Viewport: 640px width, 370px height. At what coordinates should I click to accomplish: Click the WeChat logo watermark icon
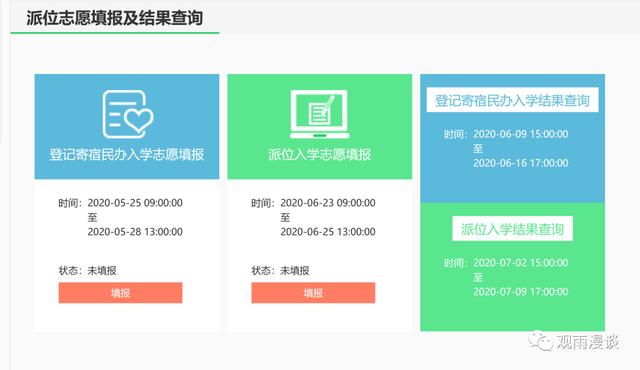(540, 341)
